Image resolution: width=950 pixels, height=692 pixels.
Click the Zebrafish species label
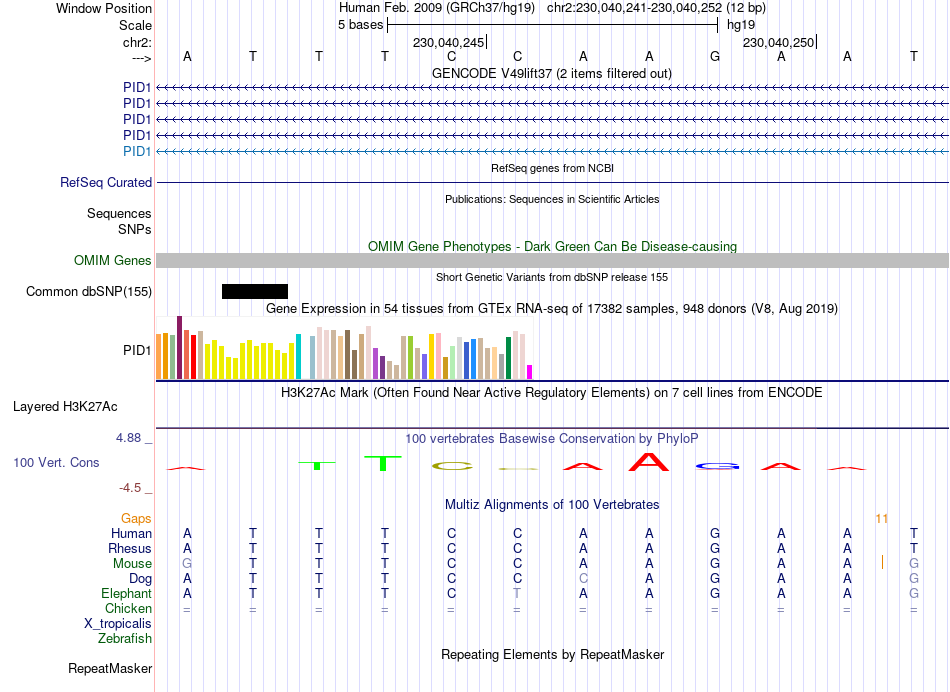pos(125,638)
